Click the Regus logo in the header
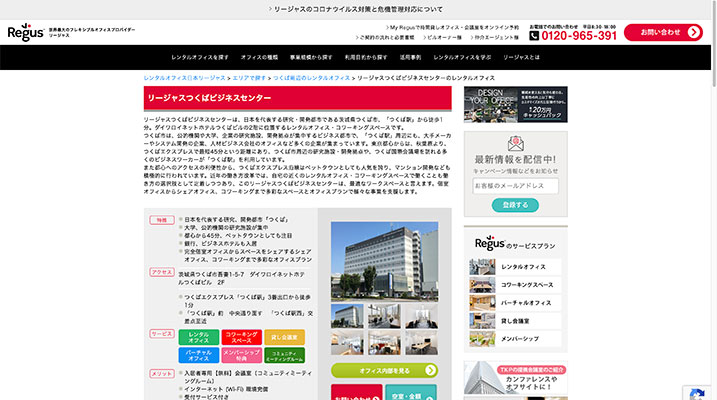The height and width of the screenshot is (400, 717). [26, 32]
